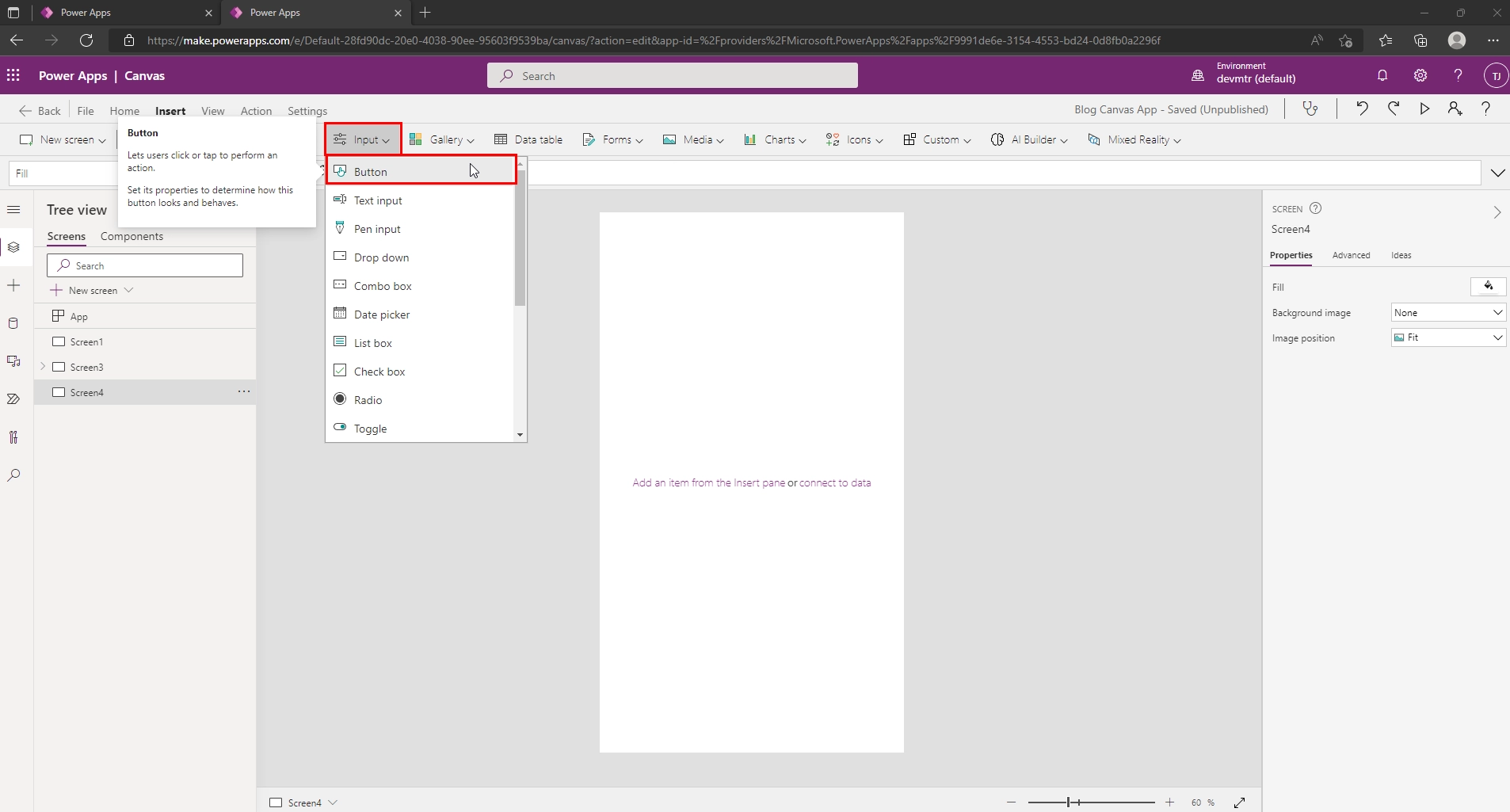Select Pen input from menu
Image resolution: width=1510 pixels, height=812 pixels.
[x=420, y=229]
